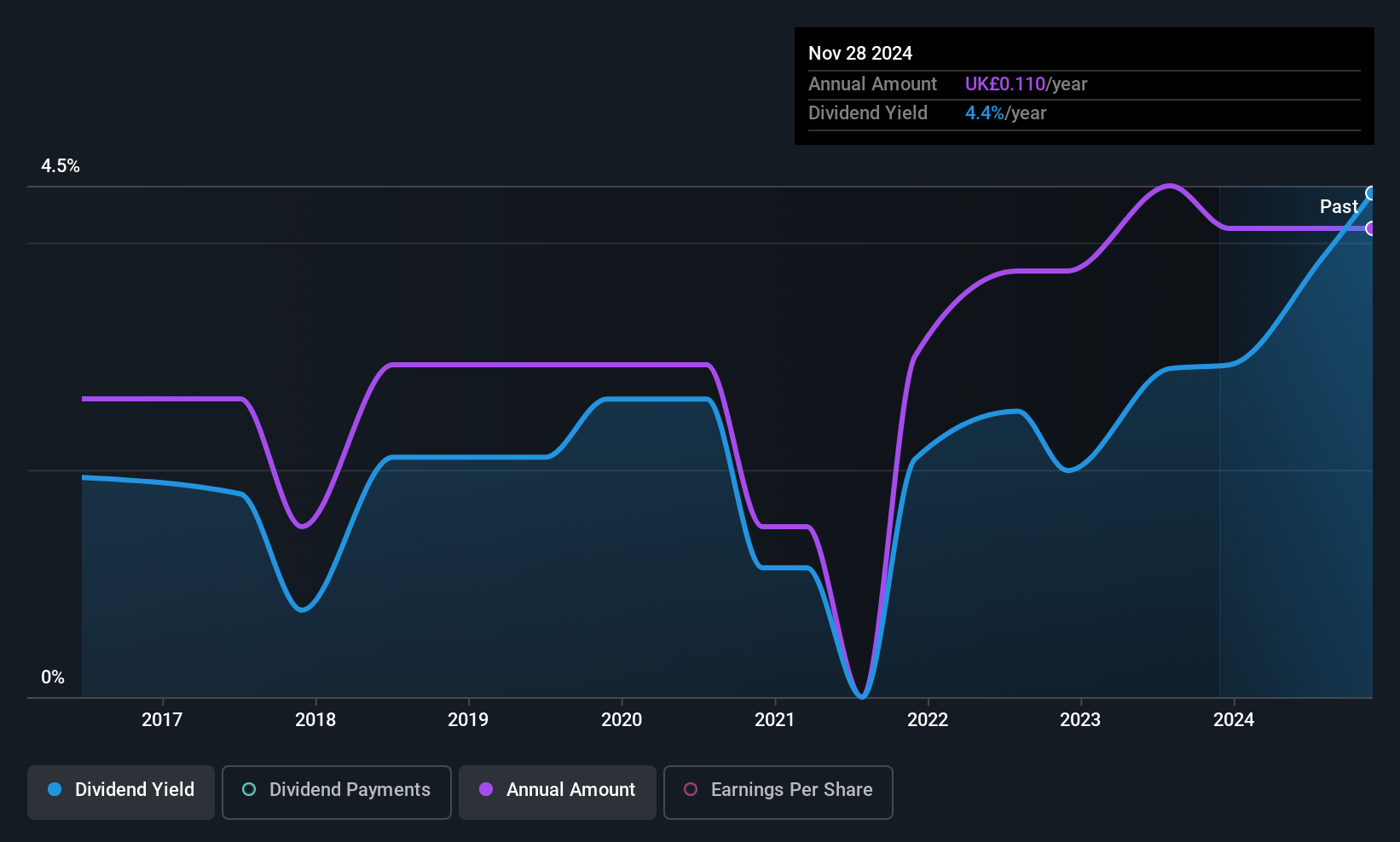
Task: Click the blue Dividend Yield legend dot
Action: click(x=55, y=789)
